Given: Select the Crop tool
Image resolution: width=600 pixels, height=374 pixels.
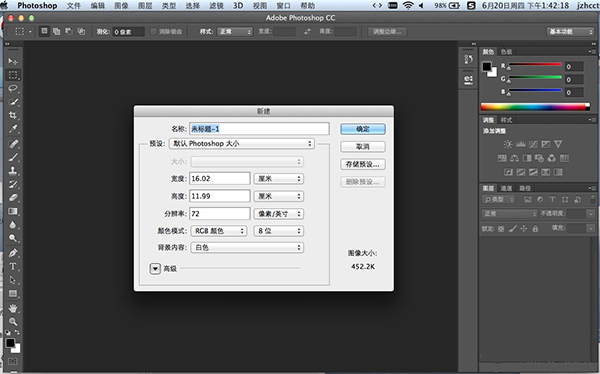Looking at the screenshot, I should 13,115.
